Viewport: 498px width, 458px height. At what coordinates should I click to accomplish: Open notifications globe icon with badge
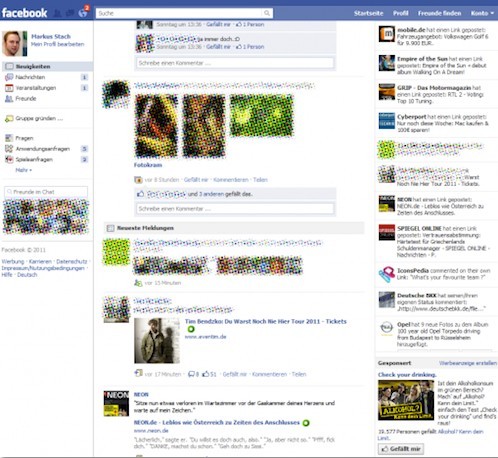tap(83, 13)
